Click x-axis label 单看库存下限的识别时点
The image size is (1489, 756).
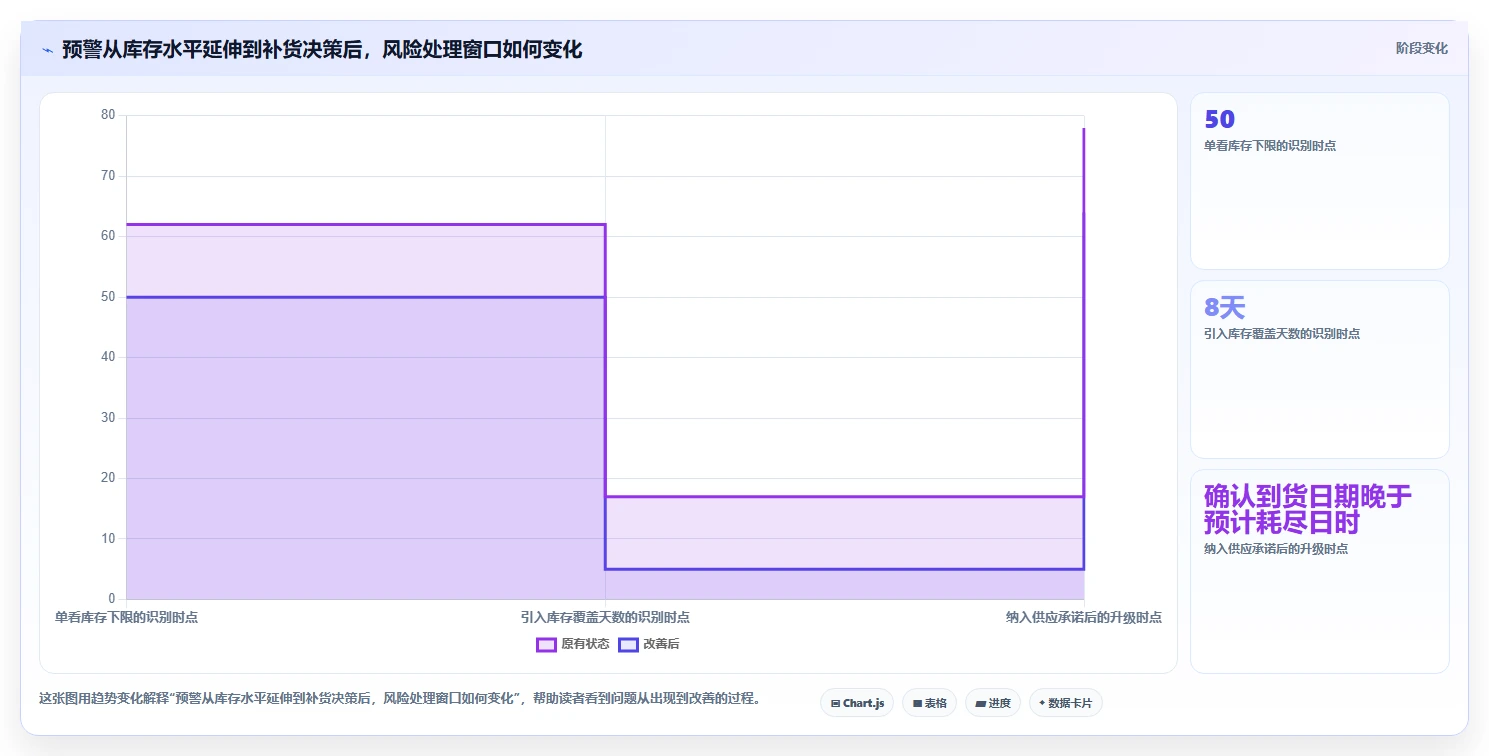(126, 618)
